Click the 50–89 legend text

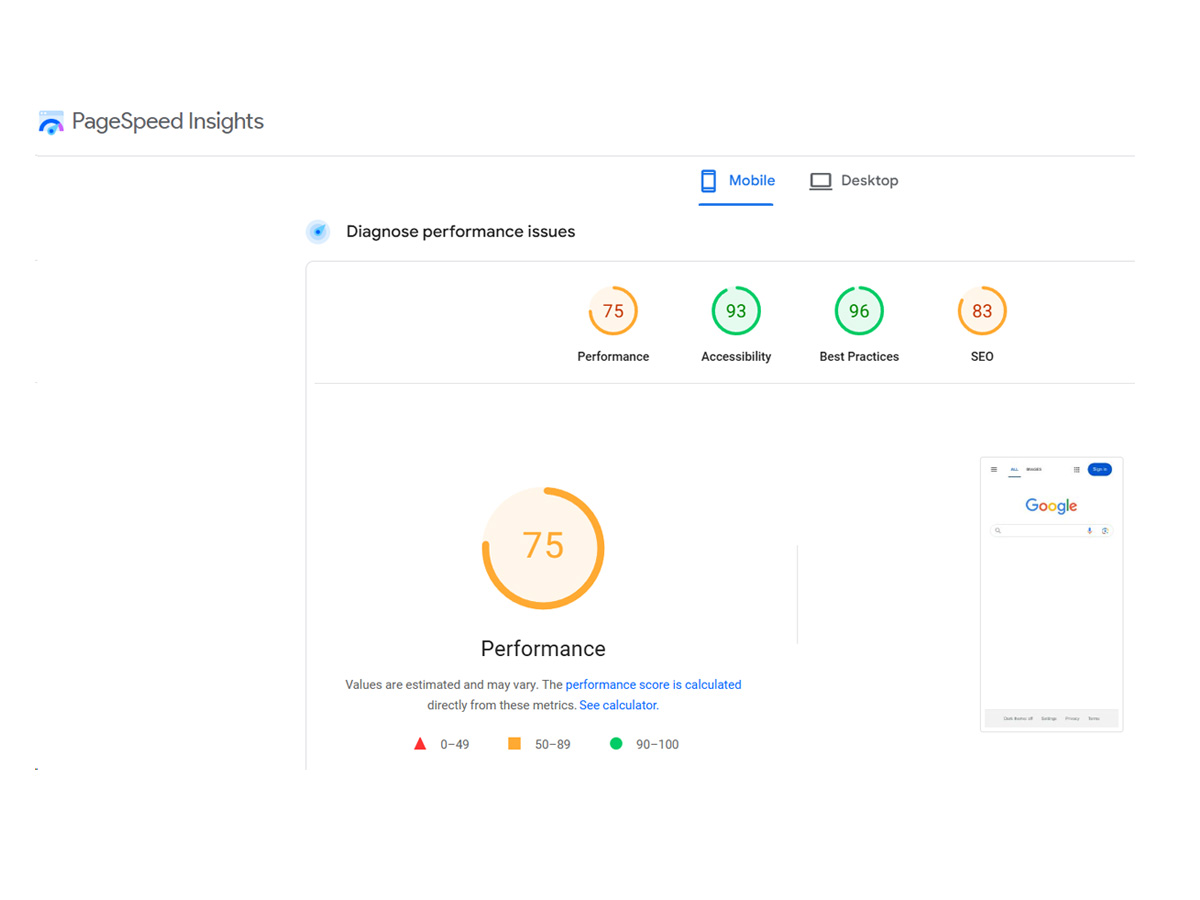click(x=552, y=745)
